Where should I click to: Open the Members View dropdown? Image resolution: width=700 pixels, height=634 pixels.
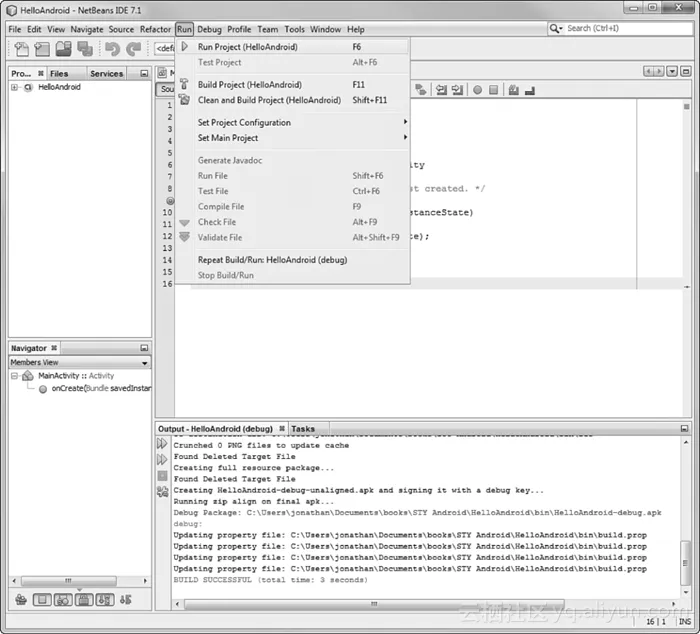tap(144, 363)
